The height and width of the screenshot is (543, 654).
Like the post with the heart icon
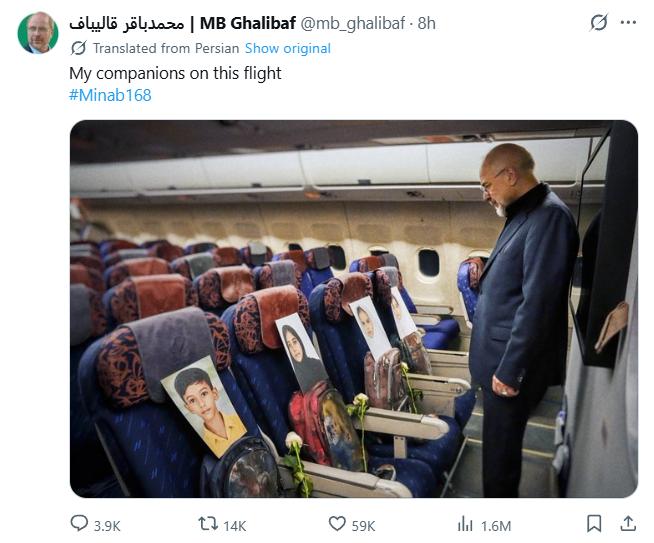click(x=337, y=524)
